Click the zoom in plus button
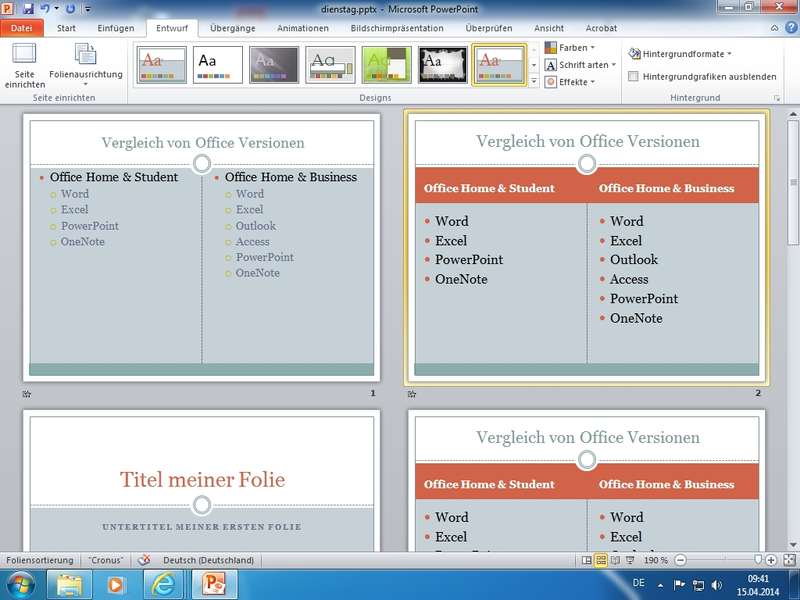 (771, 560)
